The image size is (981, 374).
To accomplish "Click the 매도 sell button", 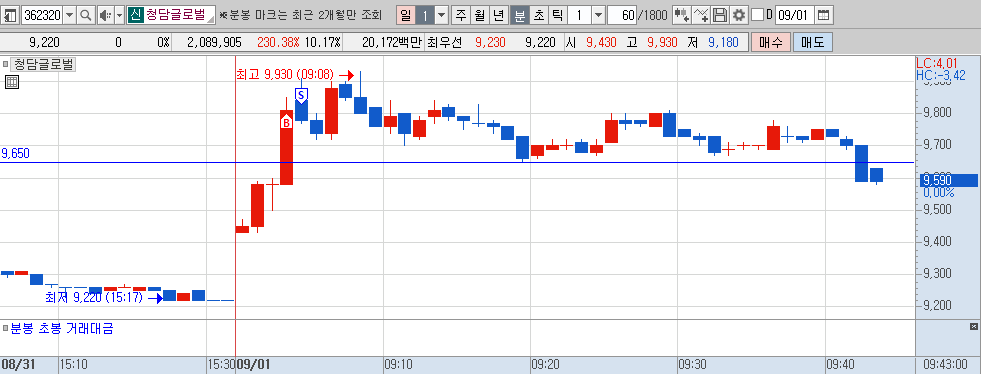I will [x=813, y=43].
